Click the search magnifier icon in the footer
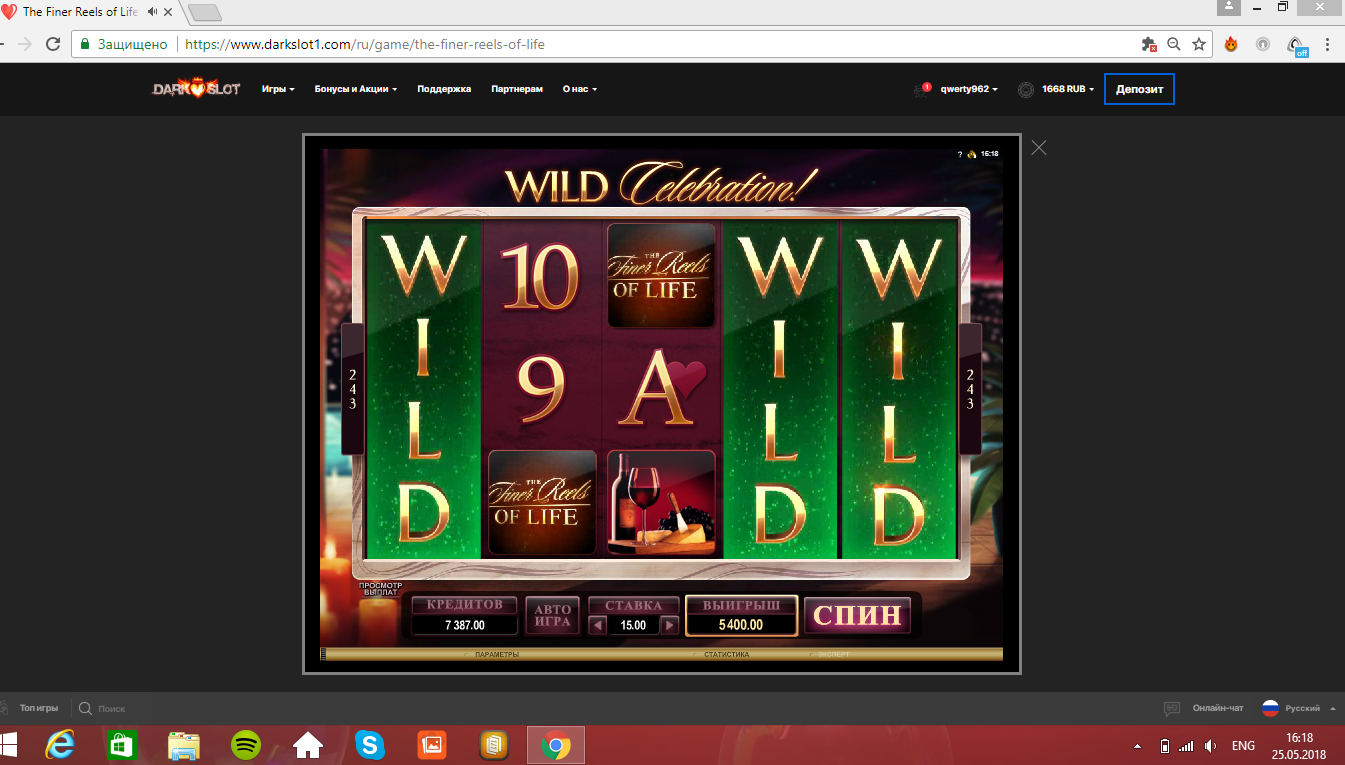This screenshot has width=1345, height=765. [x=86, y=708]
